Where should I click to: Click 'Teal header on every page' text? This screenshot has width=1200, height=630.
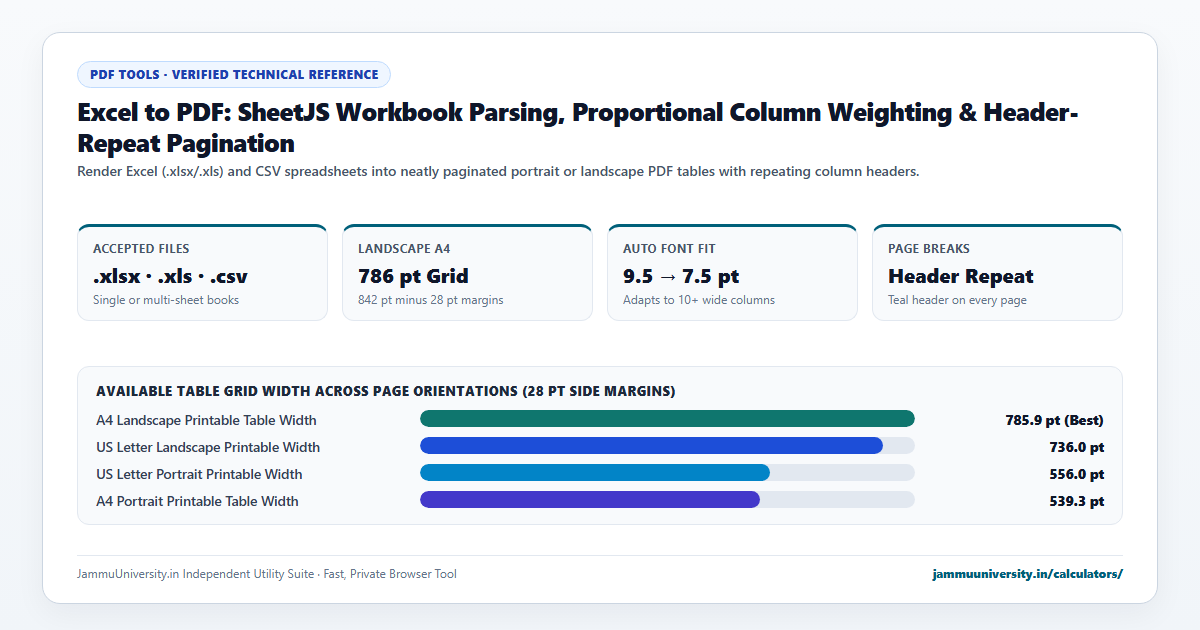point(957,300)
